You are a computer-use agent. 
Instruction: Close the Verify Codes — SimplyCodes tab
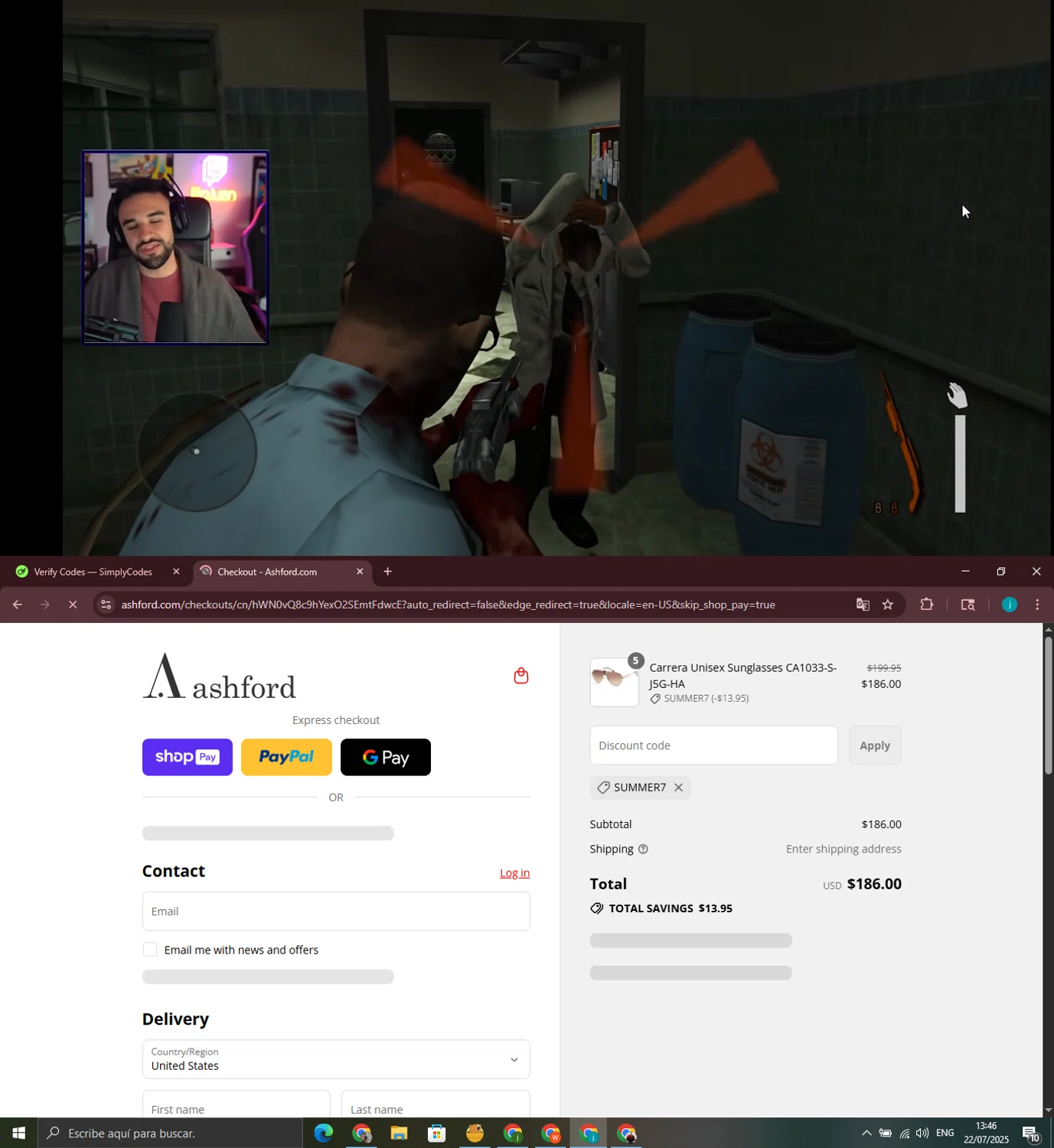coord(176,572)
